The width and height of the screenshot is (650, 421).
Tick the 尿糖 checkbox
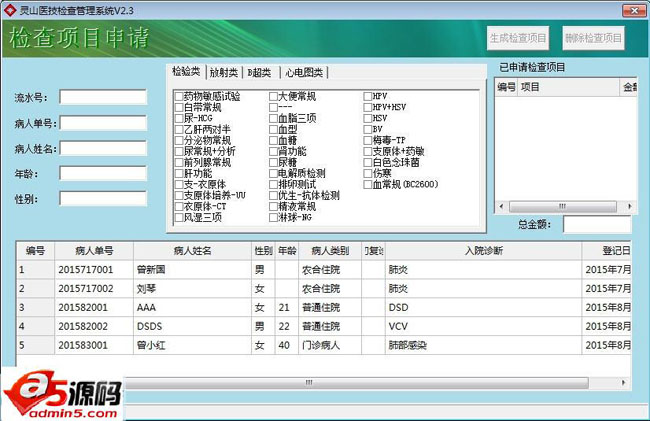tap(273, 162)
